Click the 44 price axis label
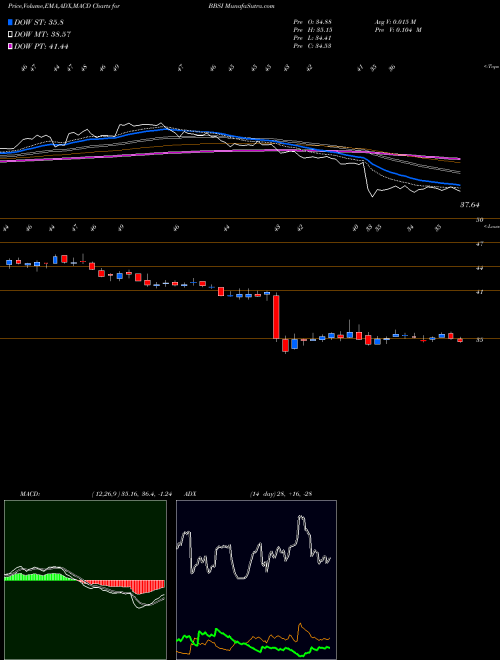Screen dimensions: 500x660 tap(479, 268)
